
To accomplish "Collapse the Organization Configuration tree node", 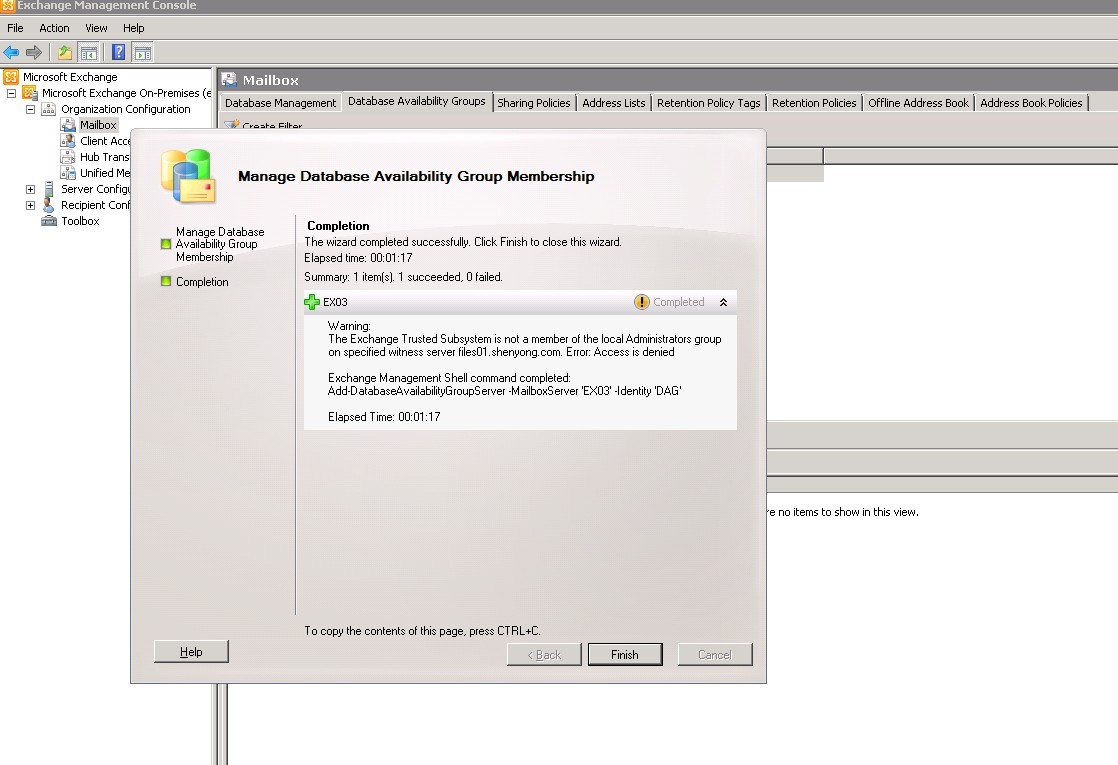I will (30, 109).
